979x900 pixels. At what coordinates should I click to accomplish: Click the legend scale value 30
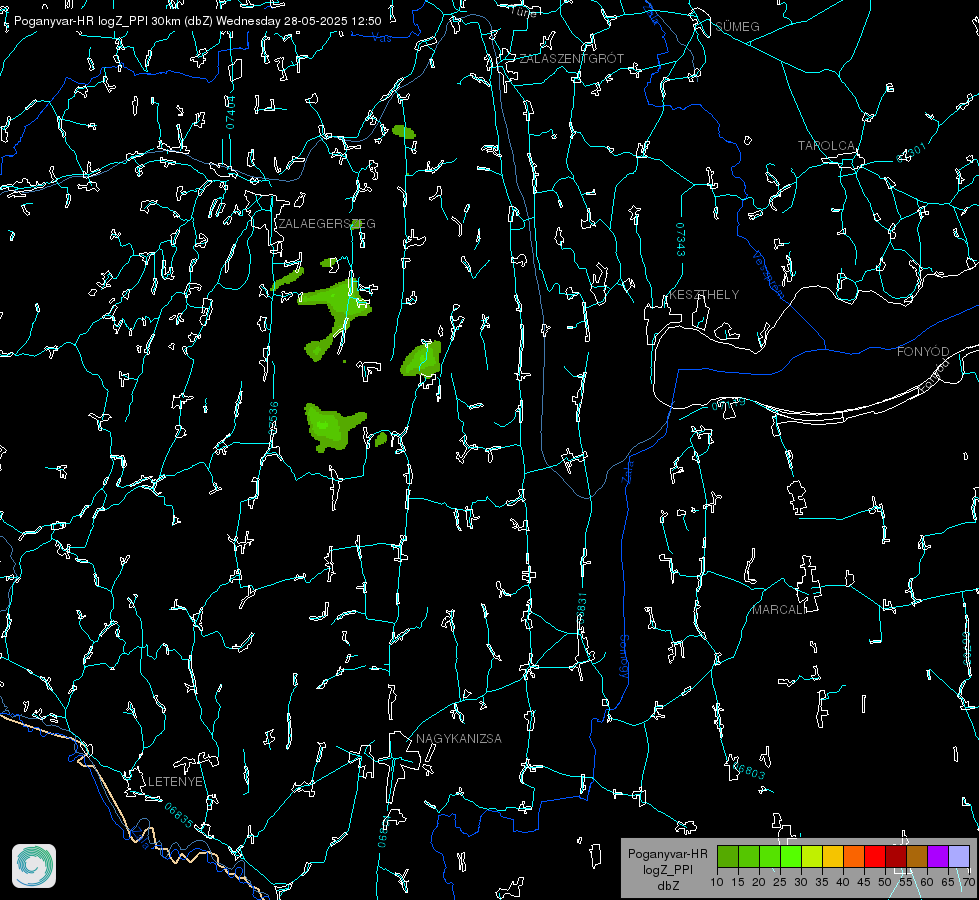(801, 882)
